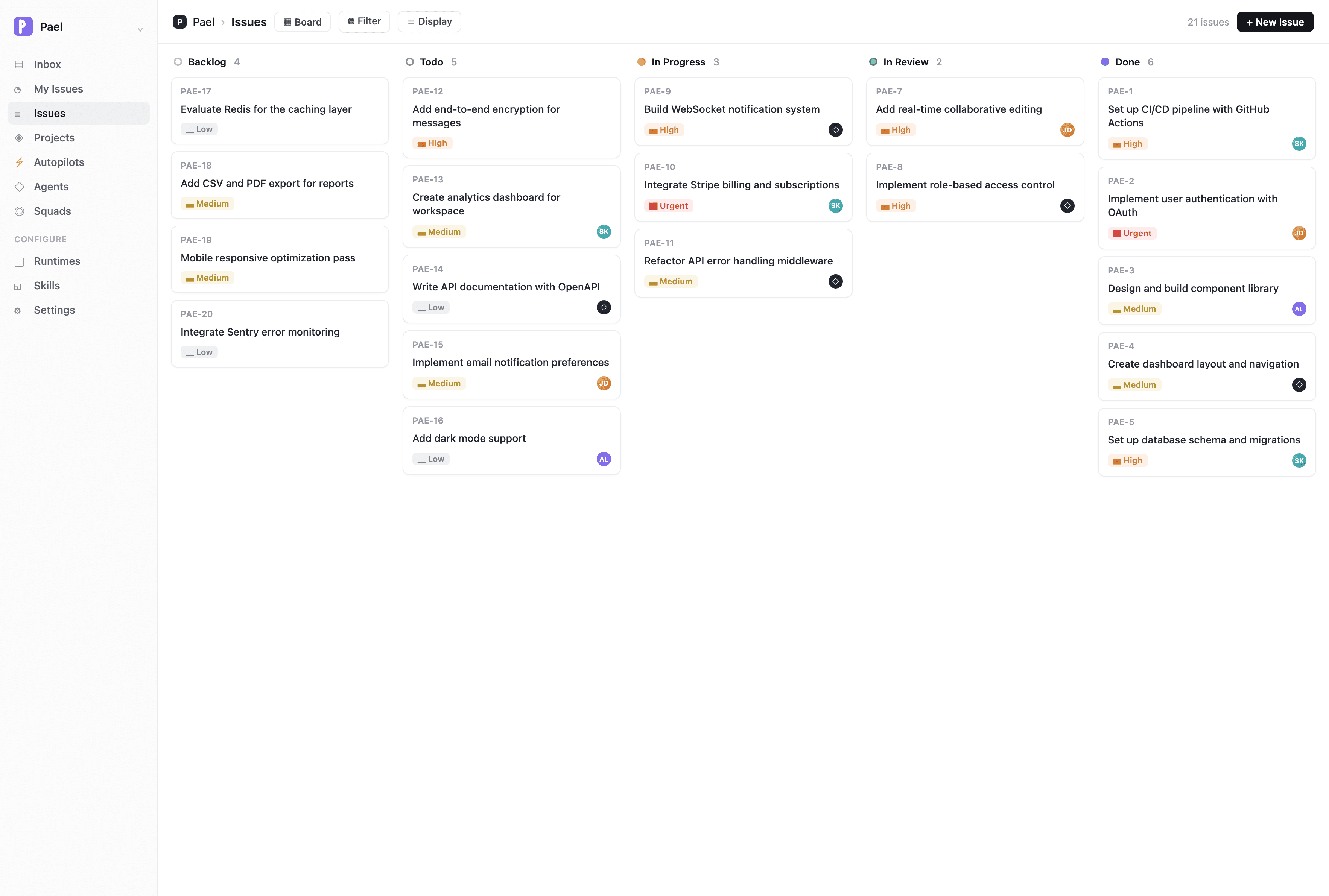Image resolution: width=1329 pixels, height=896 pixels.
Task: Click JD avatar on email notification card
Action: click(604, 383)
